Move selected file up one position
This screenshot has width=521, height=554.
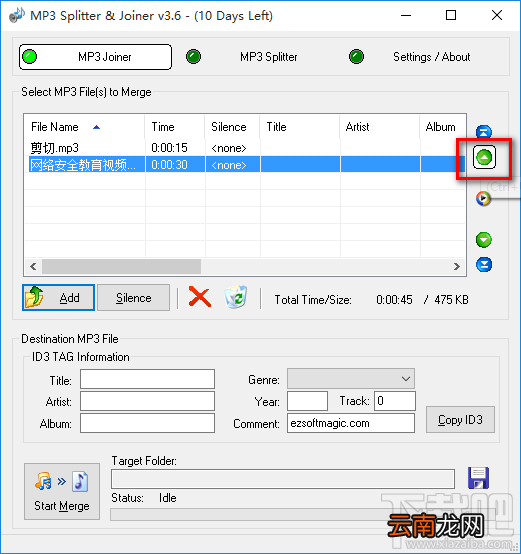click(x=484, y=157)
